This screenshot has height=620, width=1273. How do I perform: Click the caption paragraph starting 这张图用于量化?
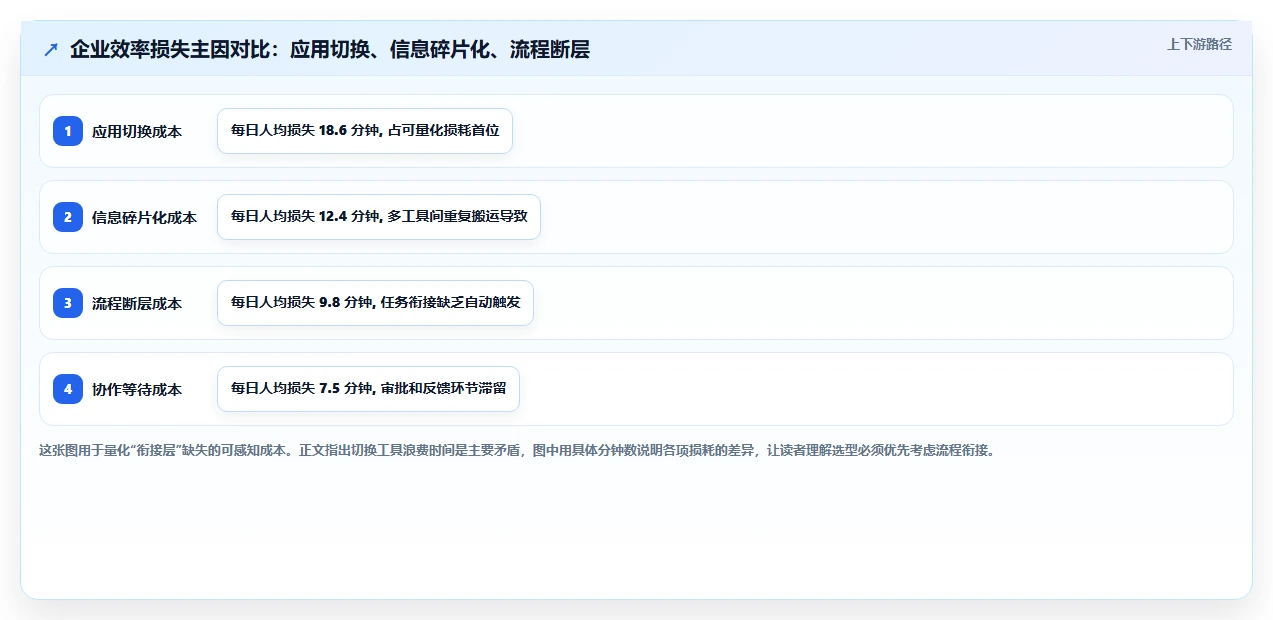[x=517, y=450]
